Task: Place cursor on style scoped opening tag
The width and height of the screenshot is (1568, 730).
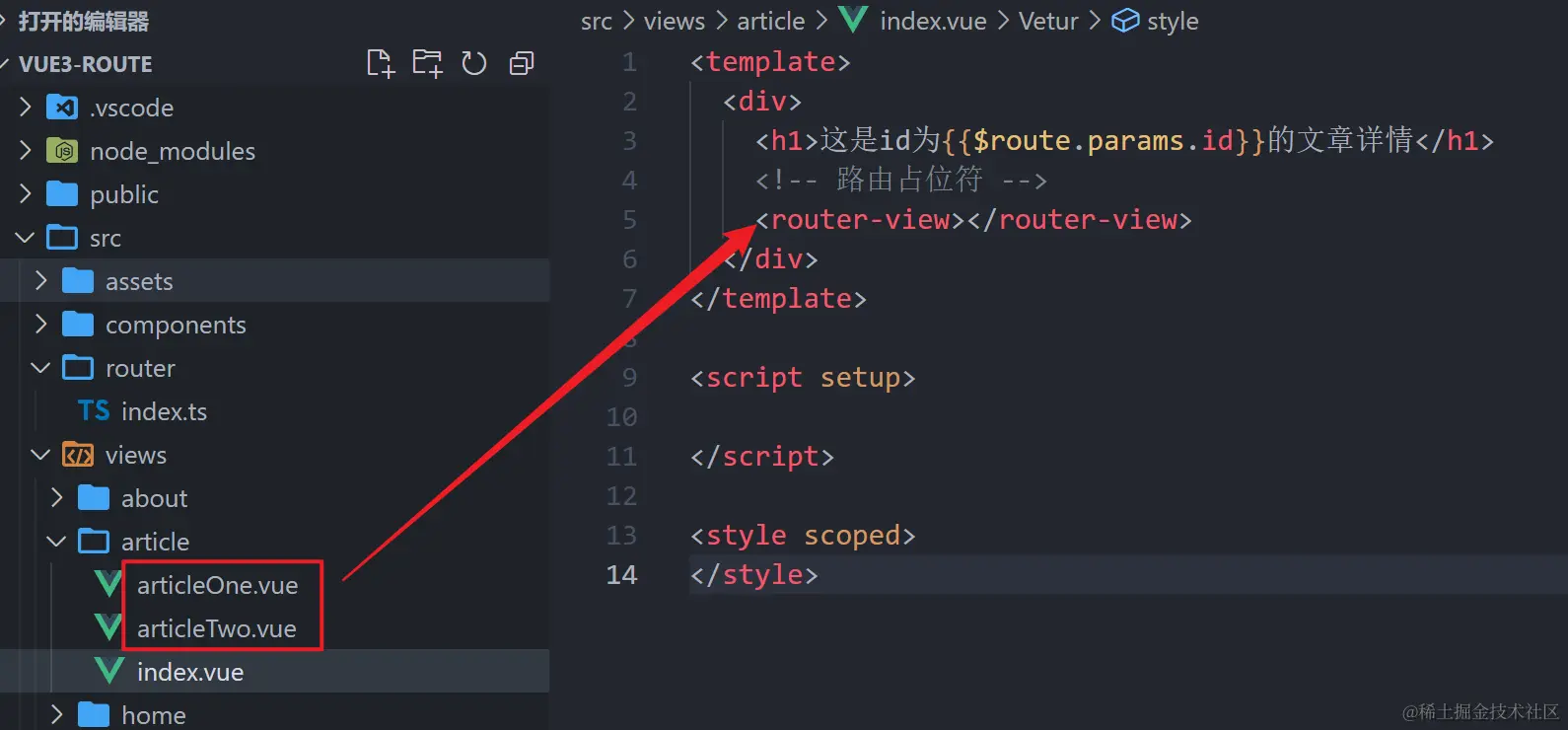Action: 803,535
